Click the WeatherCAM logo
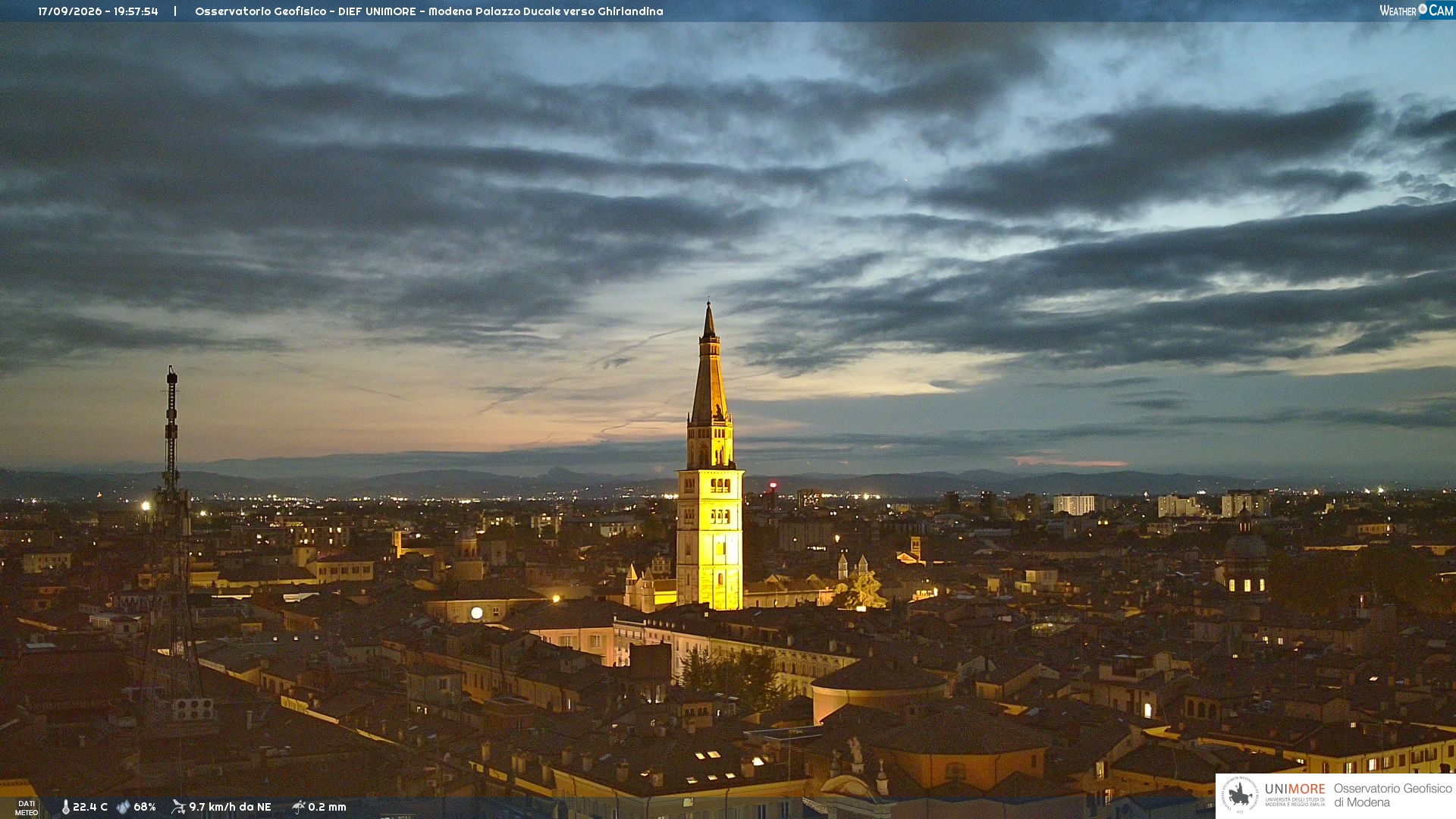 (1417, 10)
